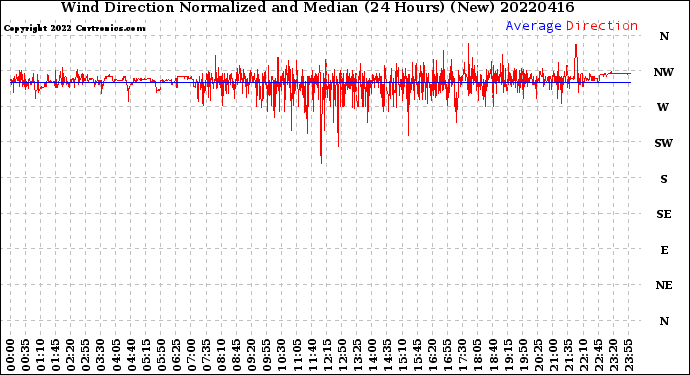Screen dimensions: 690x375
Task: Click the 15:45 time label
Action: pyautogui.click(x=418, y=355)
